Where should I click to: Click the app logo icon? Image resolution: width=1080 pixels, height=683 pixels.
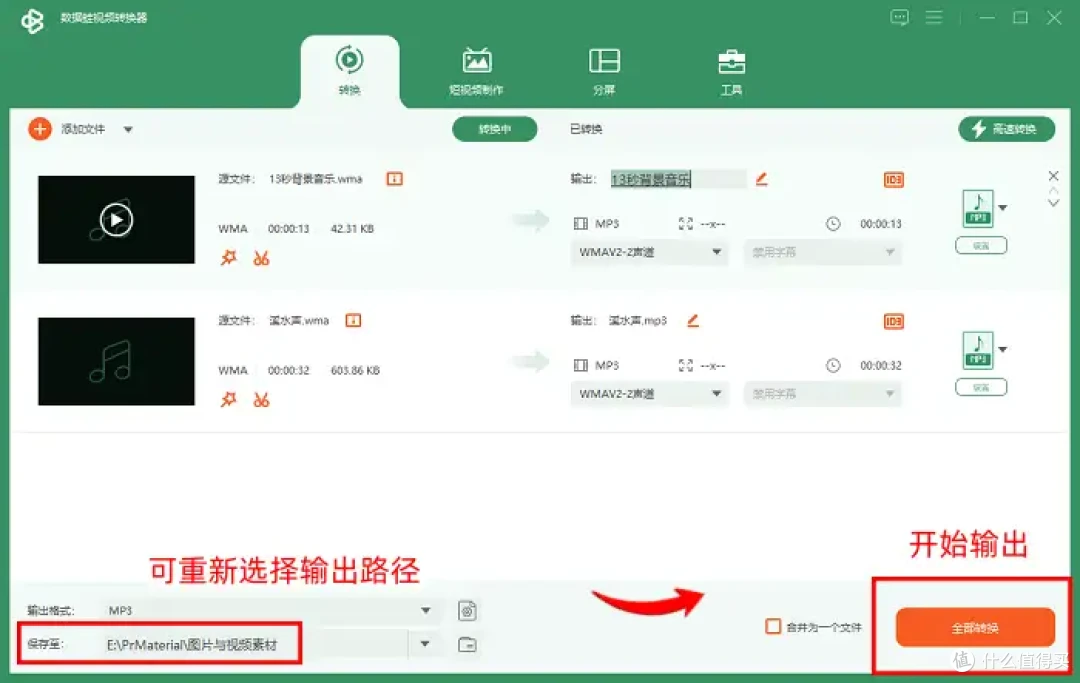click(32, 21)
